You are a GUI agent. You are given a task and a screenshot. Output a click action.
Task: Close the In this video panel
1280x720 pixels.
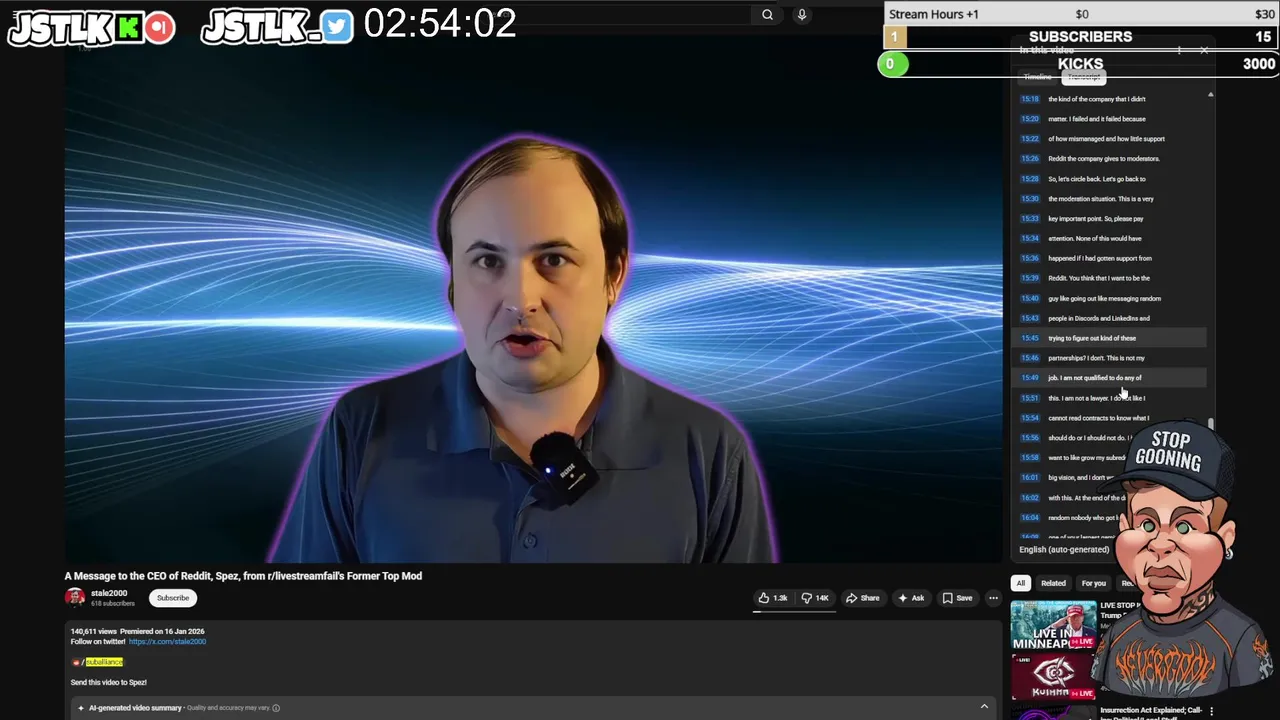point(1204,50)
